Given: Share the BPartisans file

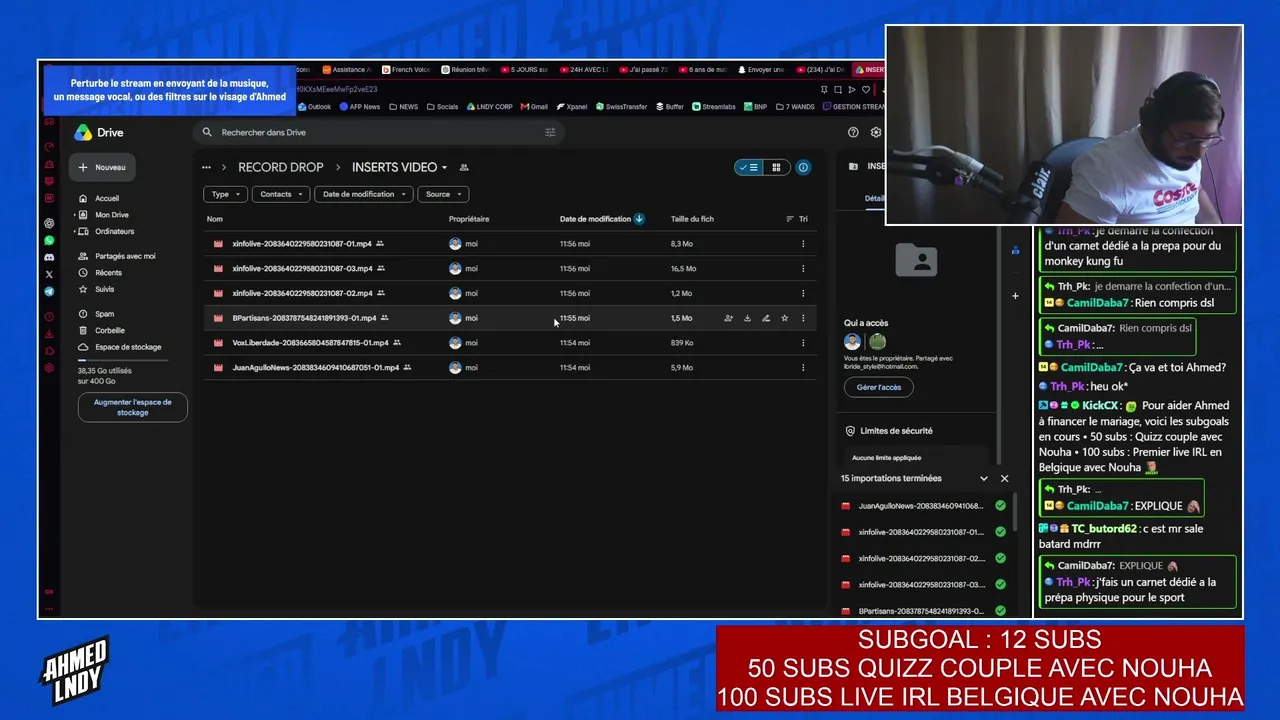Looking at the screenshot, I should coord(728,318).
